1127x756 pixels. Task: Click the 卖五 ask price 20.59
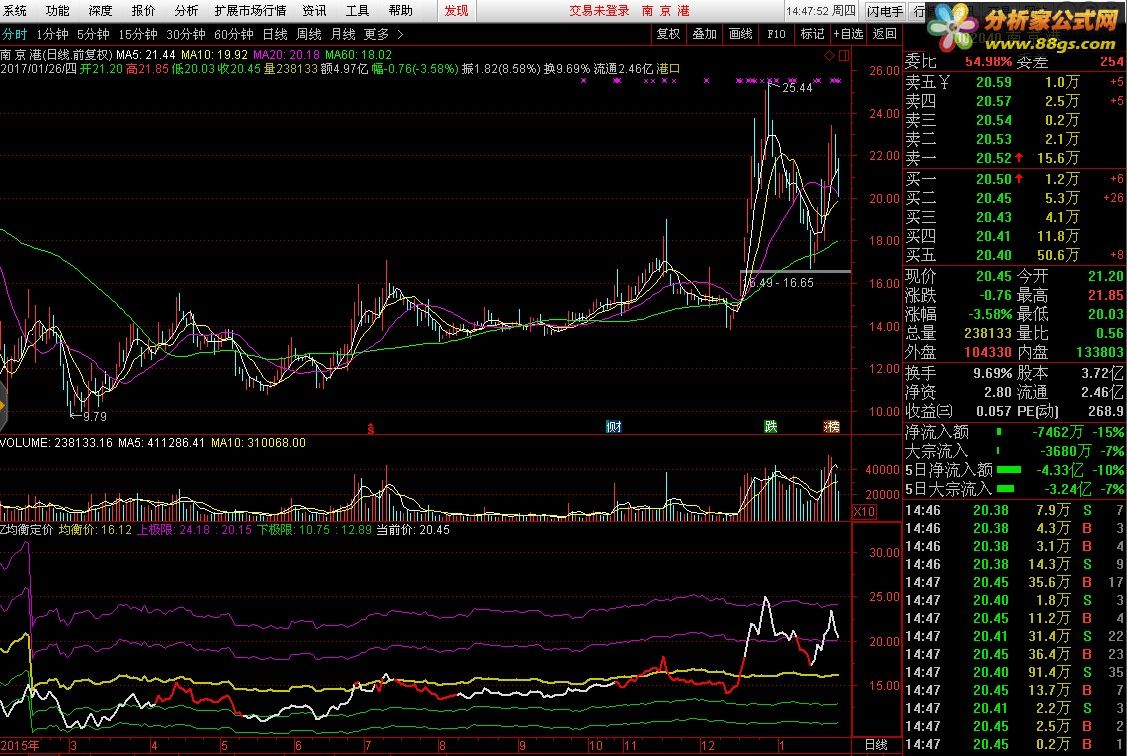(x=994, y=83)
